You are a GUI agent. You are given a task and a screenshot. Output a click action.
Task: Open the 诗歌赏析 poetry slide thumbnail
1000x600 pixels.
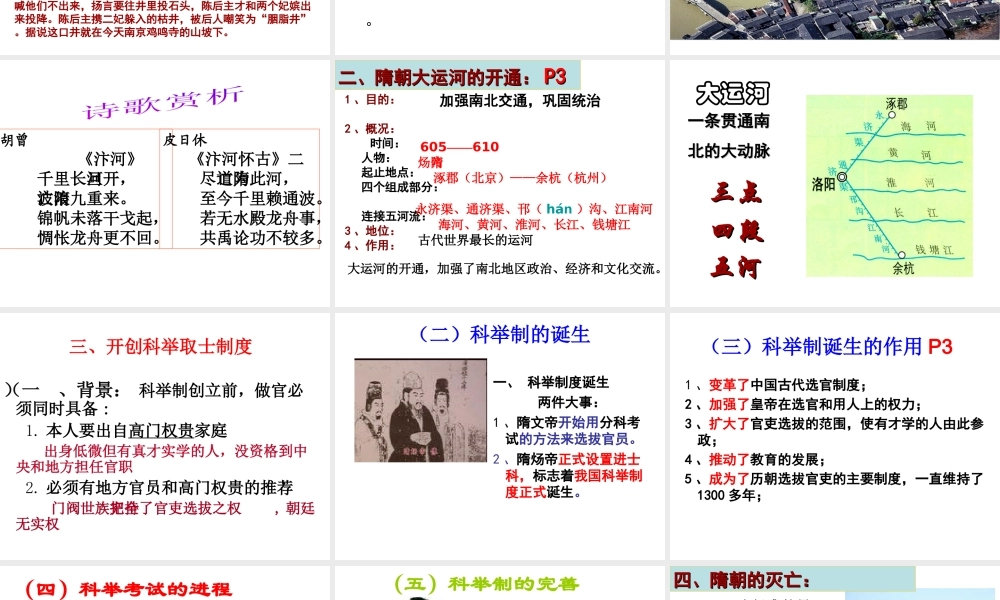(165, 183)
